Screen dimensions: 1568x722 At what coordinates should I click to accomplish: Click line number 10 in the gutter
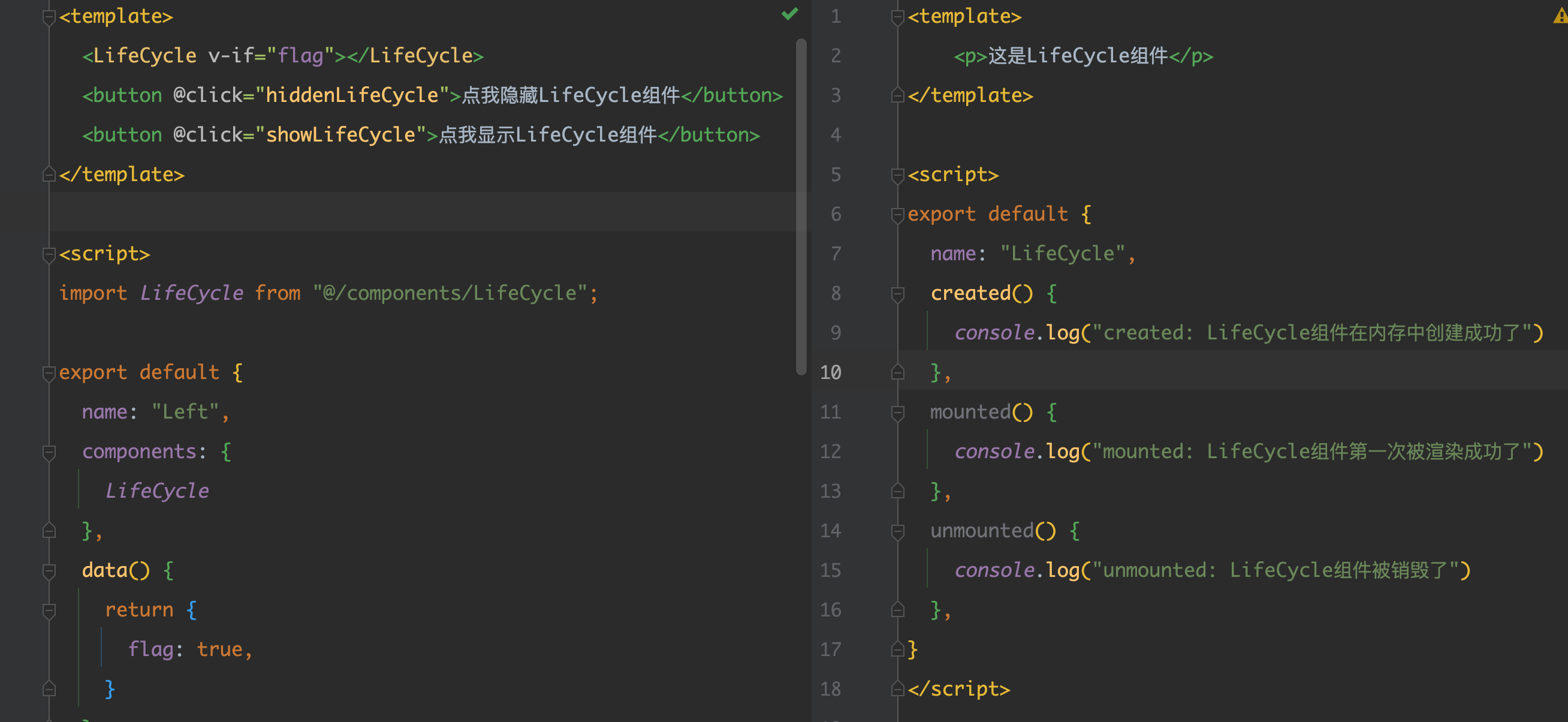click(x=830, y=372)
